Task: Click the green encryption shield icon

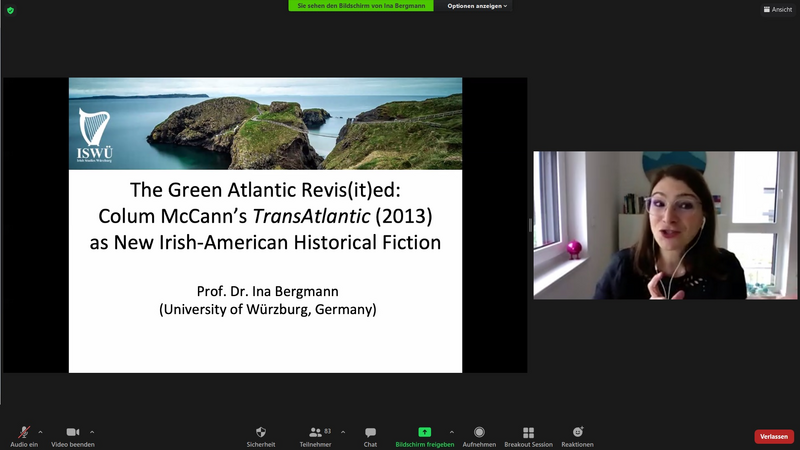Action: tap(10, 9)
